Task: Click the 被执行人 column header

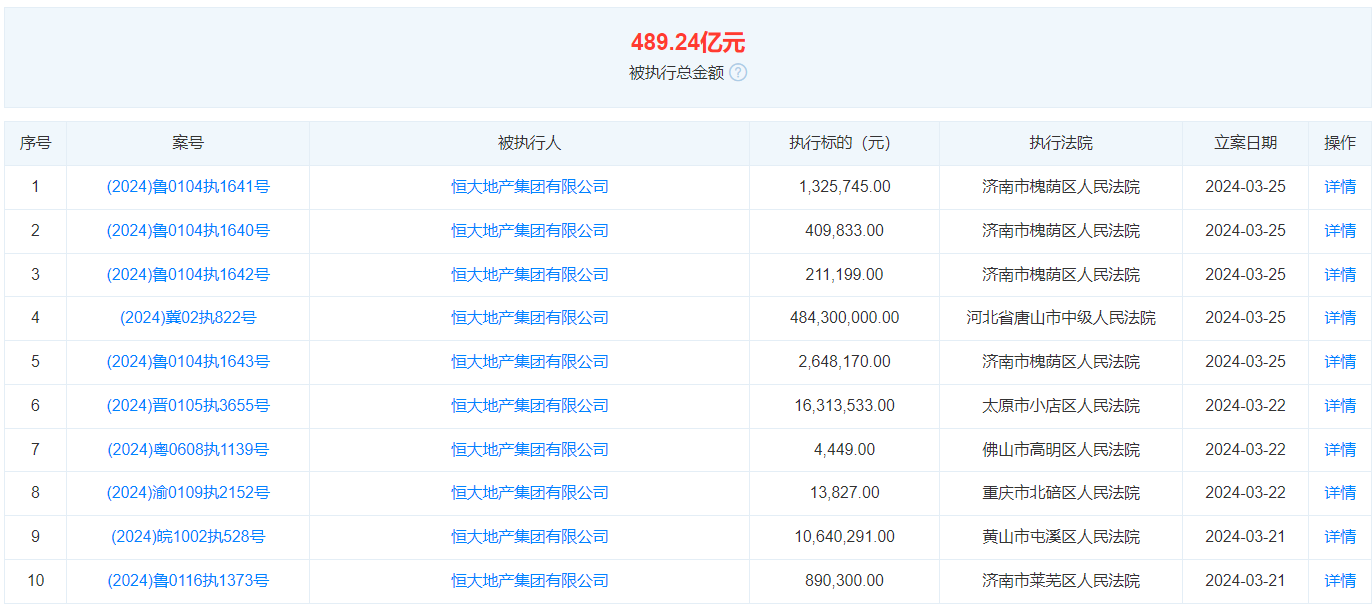Action: coord(530,143)
